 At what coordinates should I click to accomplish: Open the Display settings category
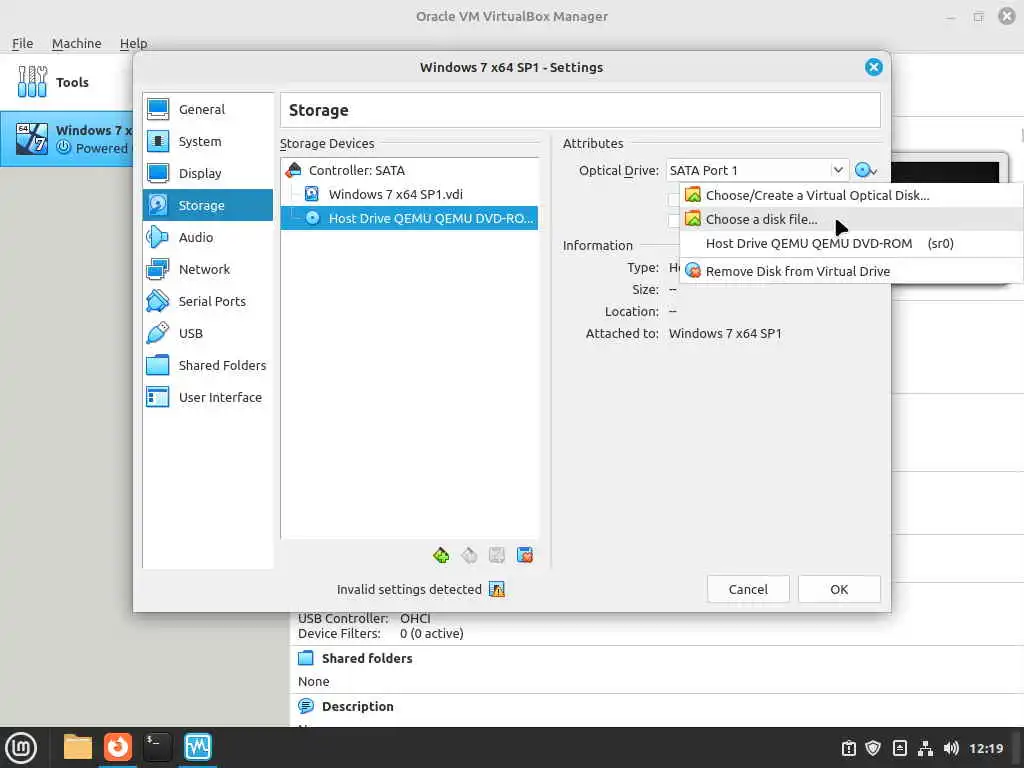tap(208, 173)
